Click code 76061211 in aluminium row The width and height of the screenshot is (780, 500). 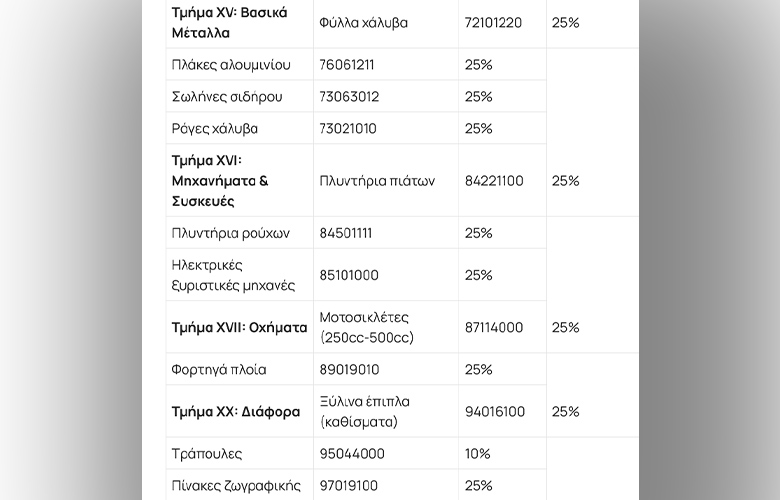pos(346,65)
